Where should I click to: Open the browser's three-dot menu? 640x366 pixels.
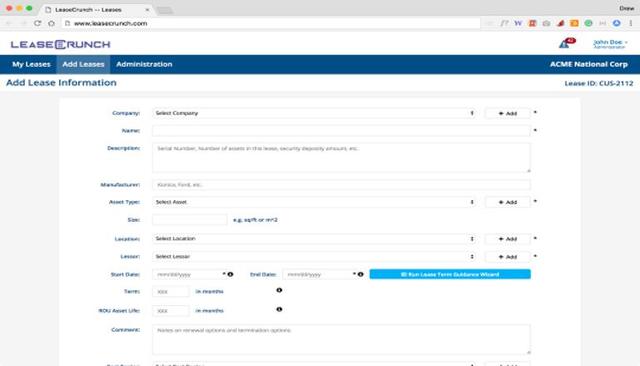pos(631,23)
